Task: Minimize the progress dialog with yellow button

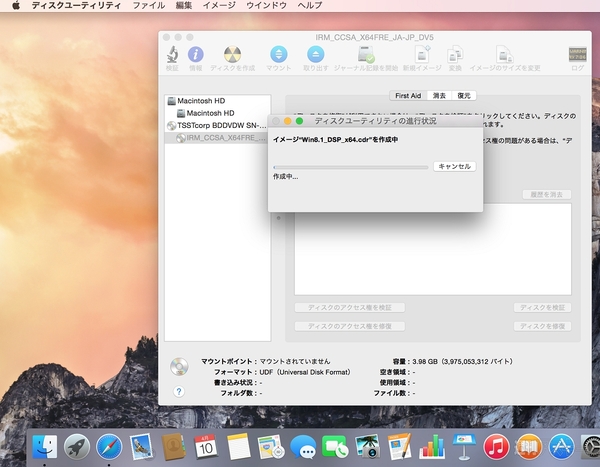Action: tap(287, 121)
